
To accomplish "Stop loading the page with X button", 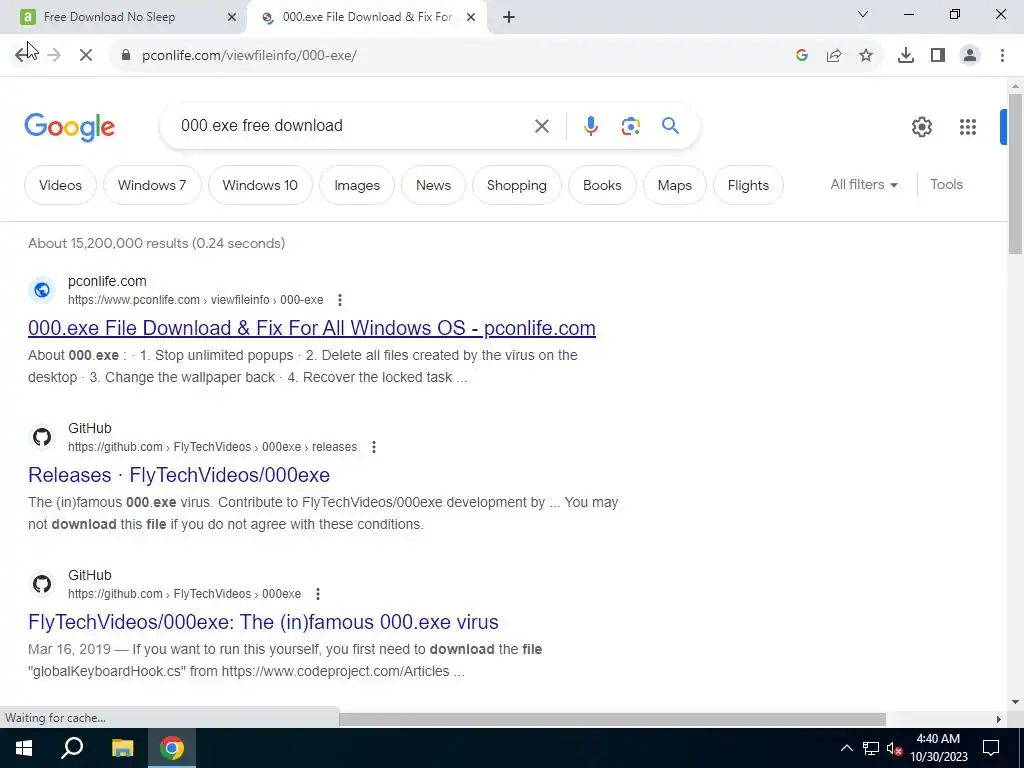I will click(x=86, y=55).
